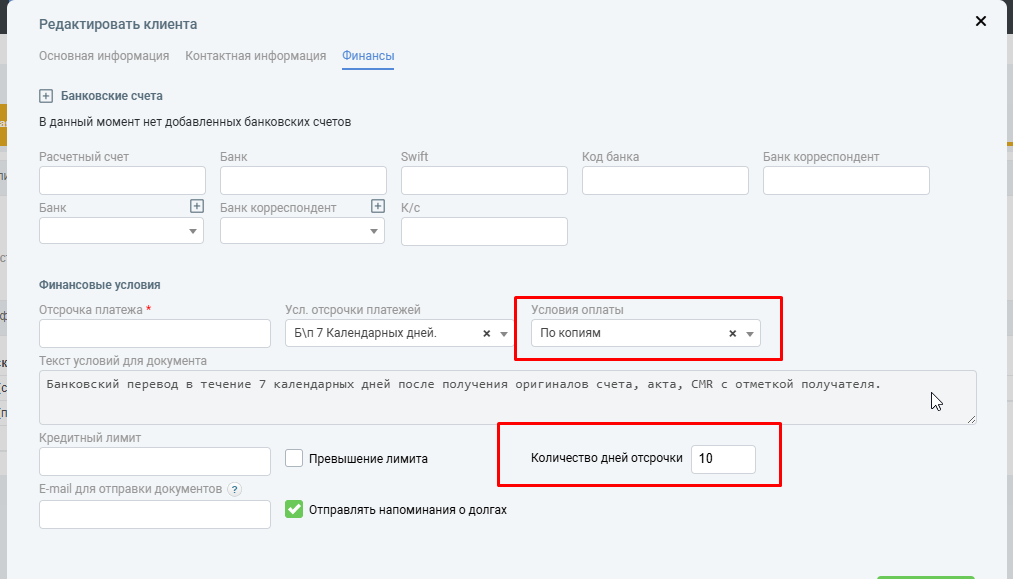Clear the Усл. отсрочки платежей selection
Screen dimensions: 1013x579
(487, 334)
